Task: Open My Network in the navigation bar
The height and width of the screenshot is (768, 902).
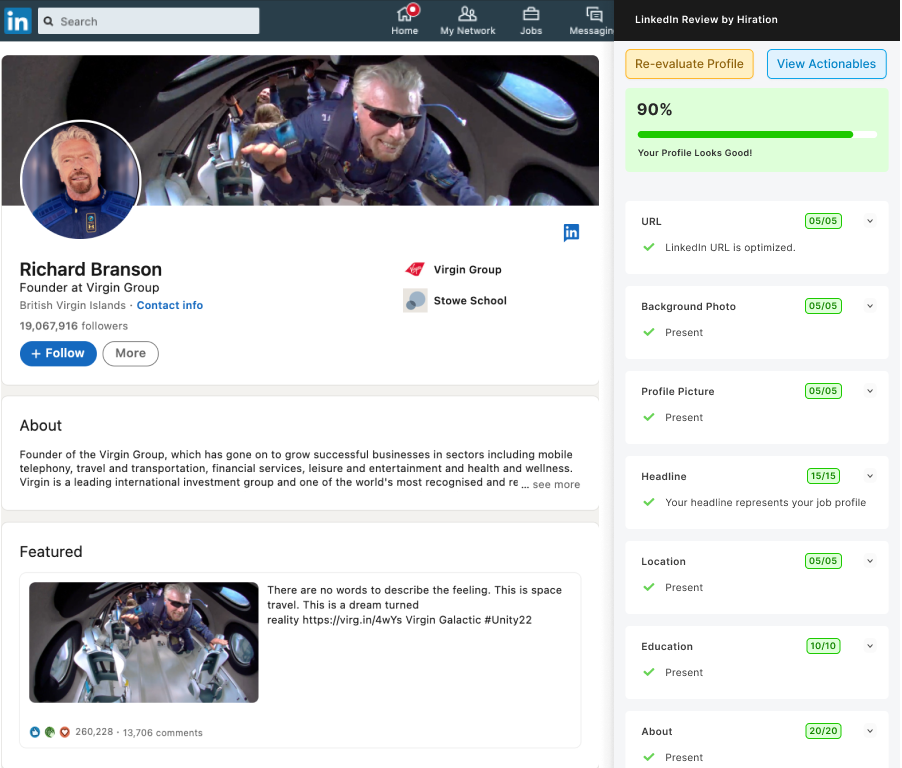Action: [467, 20]
